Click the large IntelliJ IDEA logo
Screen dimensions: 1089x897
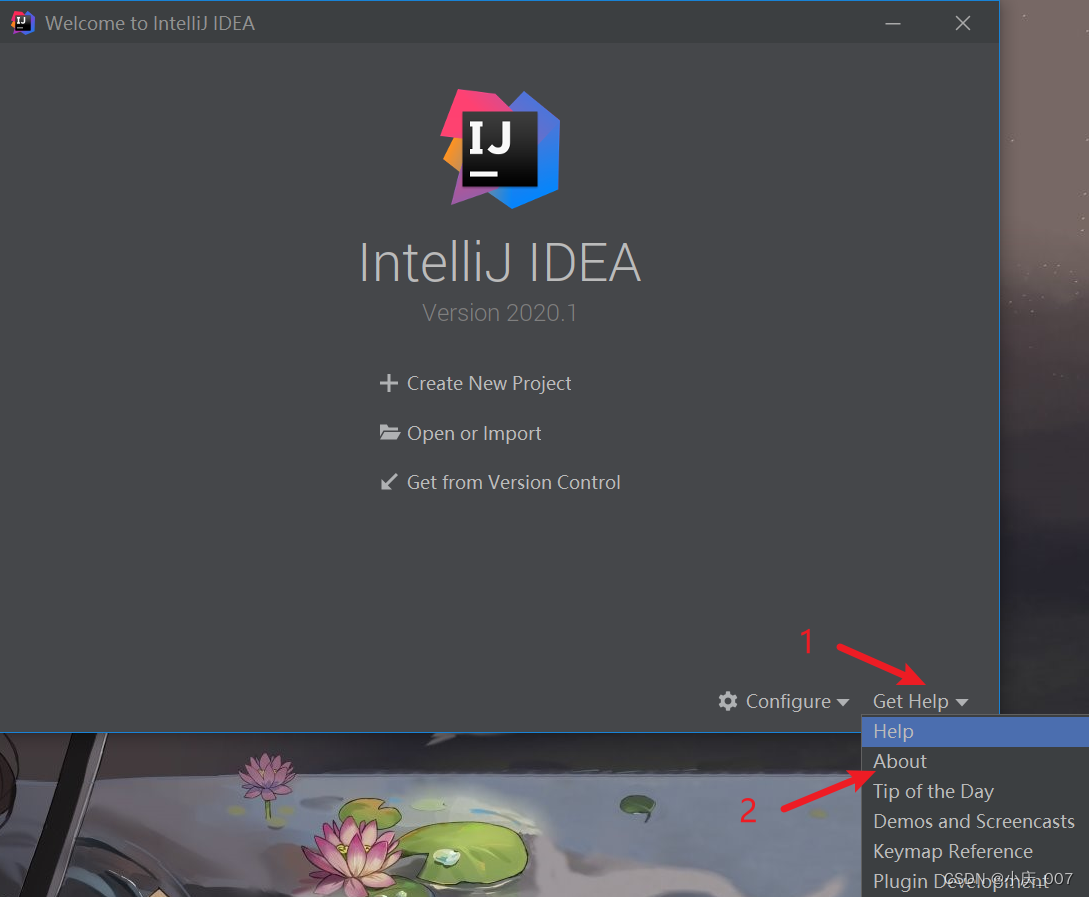(x=500, y=148)
